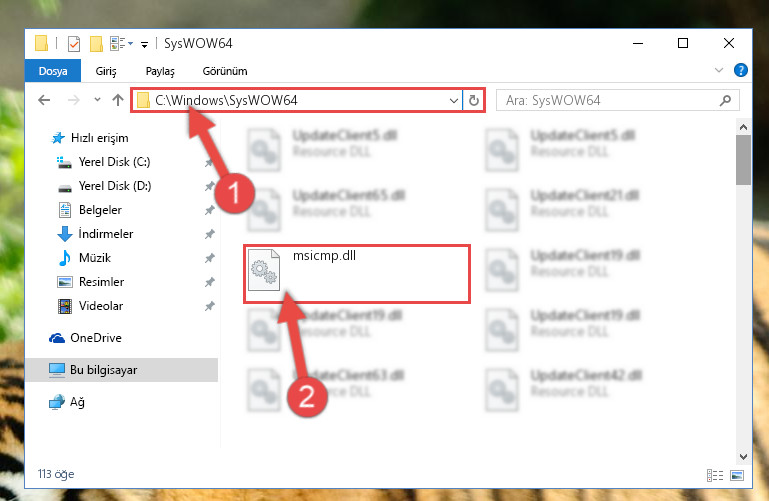Open the recent locations dropdown arrow
This screenshot has height=501, width=769.
coord(97,100)
